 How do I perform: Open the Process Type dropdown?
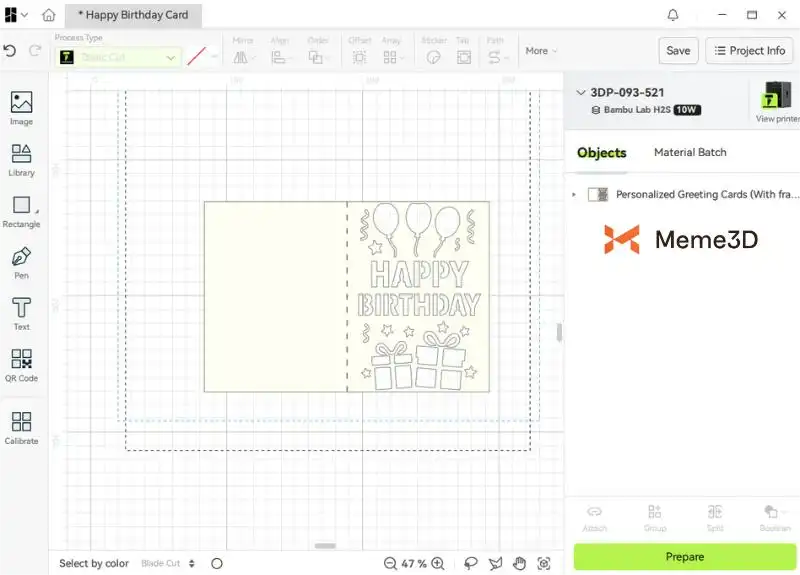(x=118, y=57)
